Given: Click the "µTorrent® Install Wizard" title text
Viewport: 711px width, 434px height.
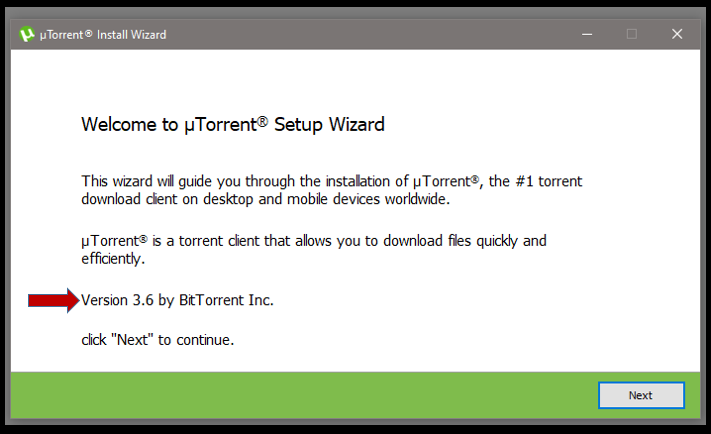Looking at the screenshot, I should pos(103,34).
